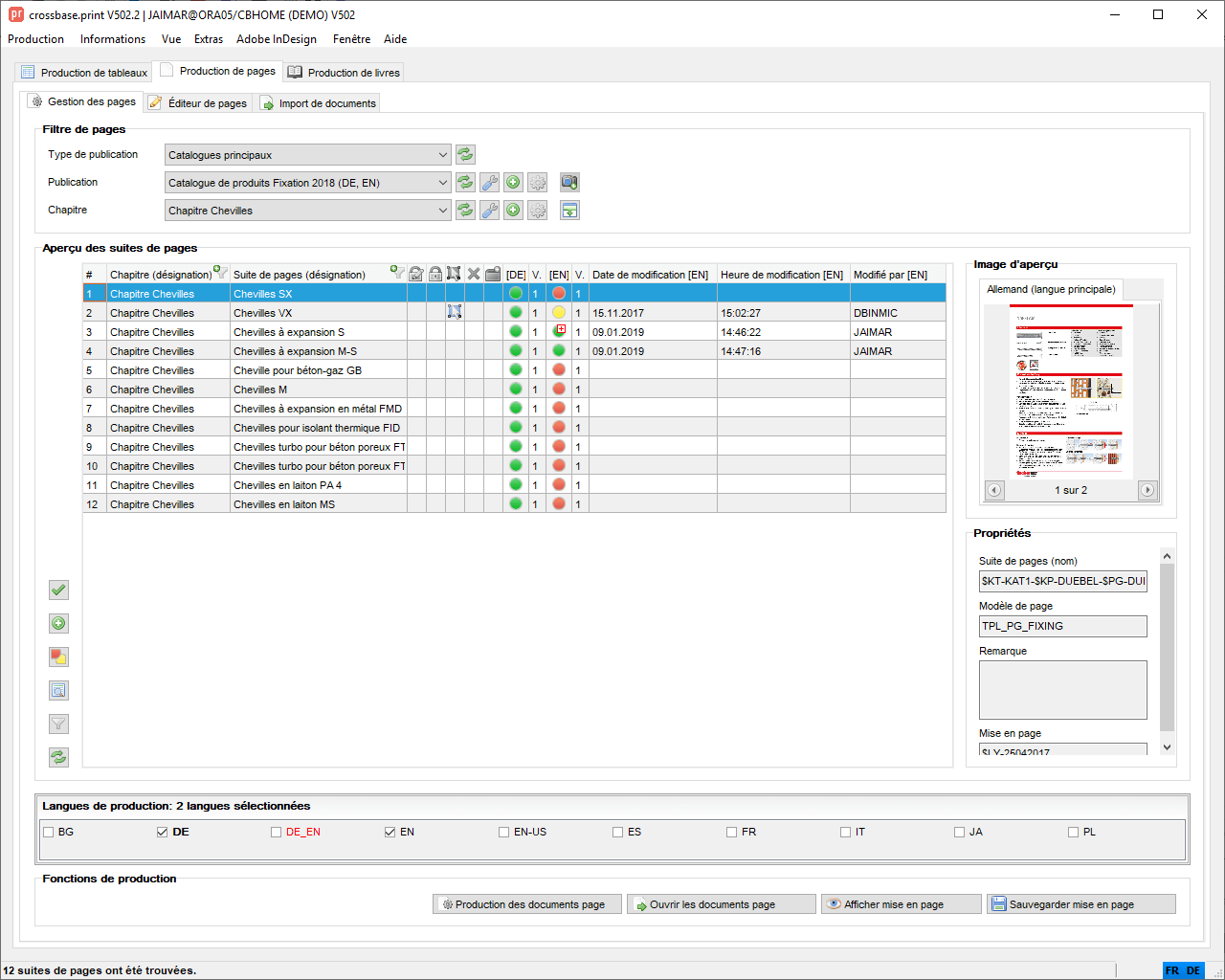Click the folder-plus column header icon

click(493, 274)
